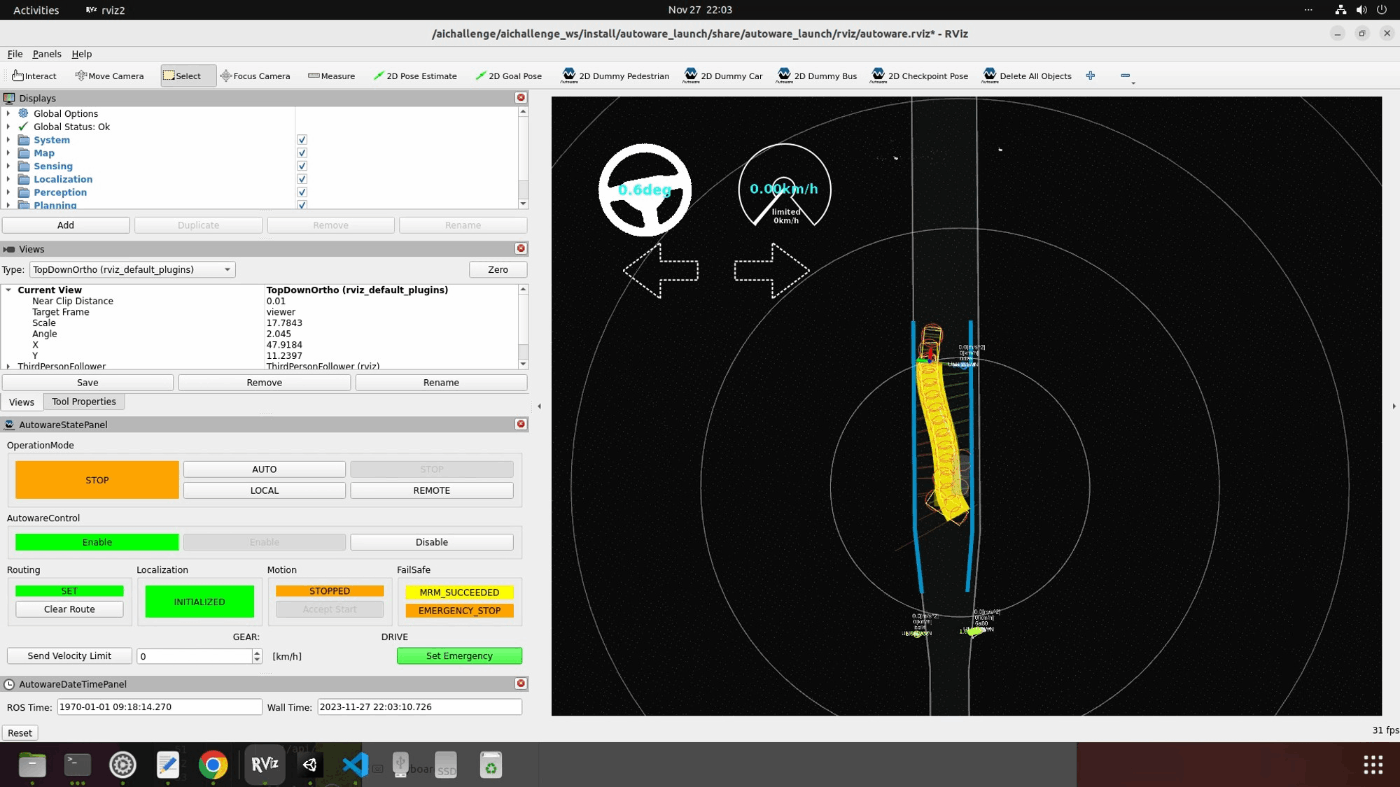Open Settings gear in the dock
The width and height of the screenshot is (1400, 787).
[x=122, y=765]
